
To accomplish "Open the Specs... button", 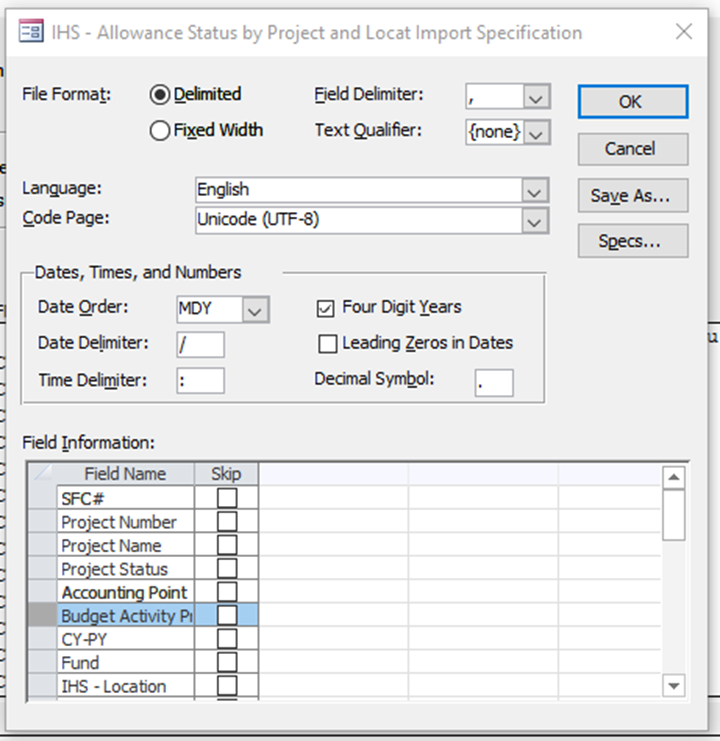I will click(x=632, y=242).
